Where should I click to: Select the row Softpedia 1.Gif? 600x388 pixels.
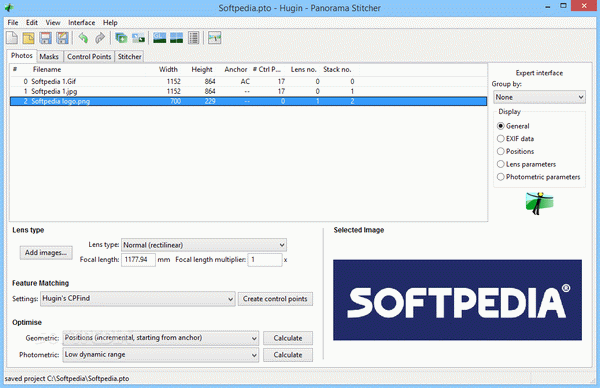coord(248,82)
